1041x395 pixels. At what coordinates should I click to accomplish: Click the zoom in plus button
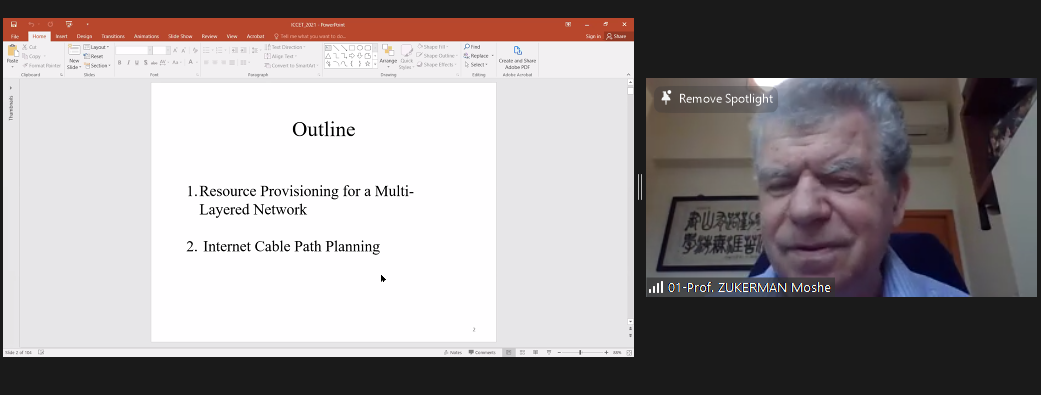(606, 353)
